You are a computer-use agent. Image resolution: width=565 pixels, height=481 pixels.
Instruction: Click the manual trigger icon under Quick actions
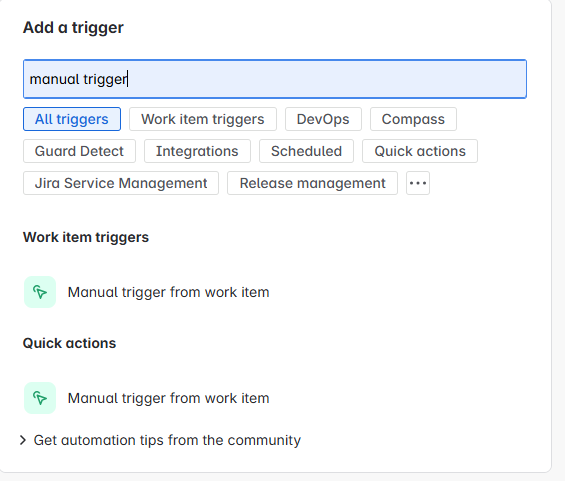[40, 398]
